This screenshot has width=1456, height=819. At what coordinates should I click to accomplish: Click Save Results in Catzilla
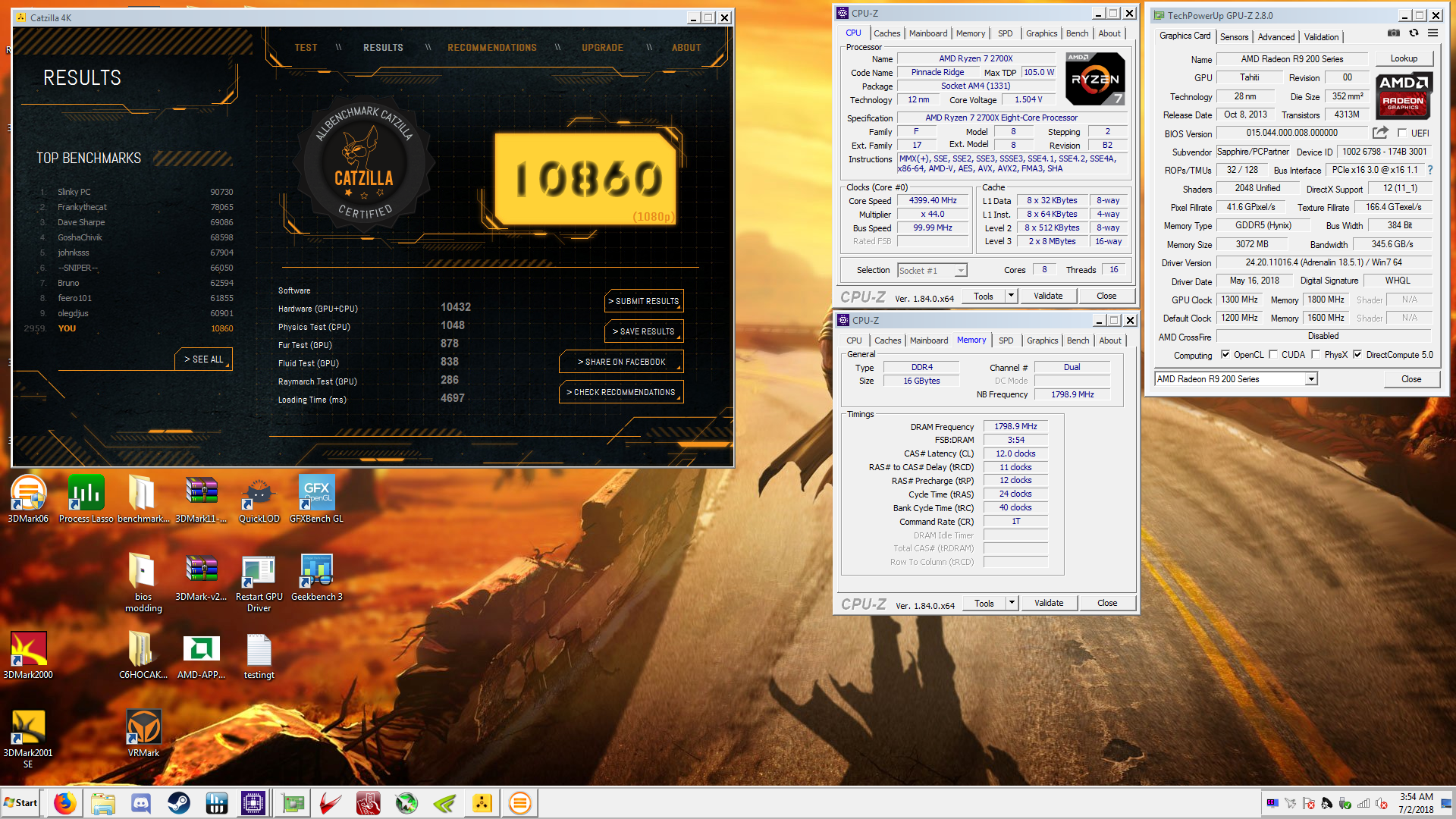coord(644,331)
